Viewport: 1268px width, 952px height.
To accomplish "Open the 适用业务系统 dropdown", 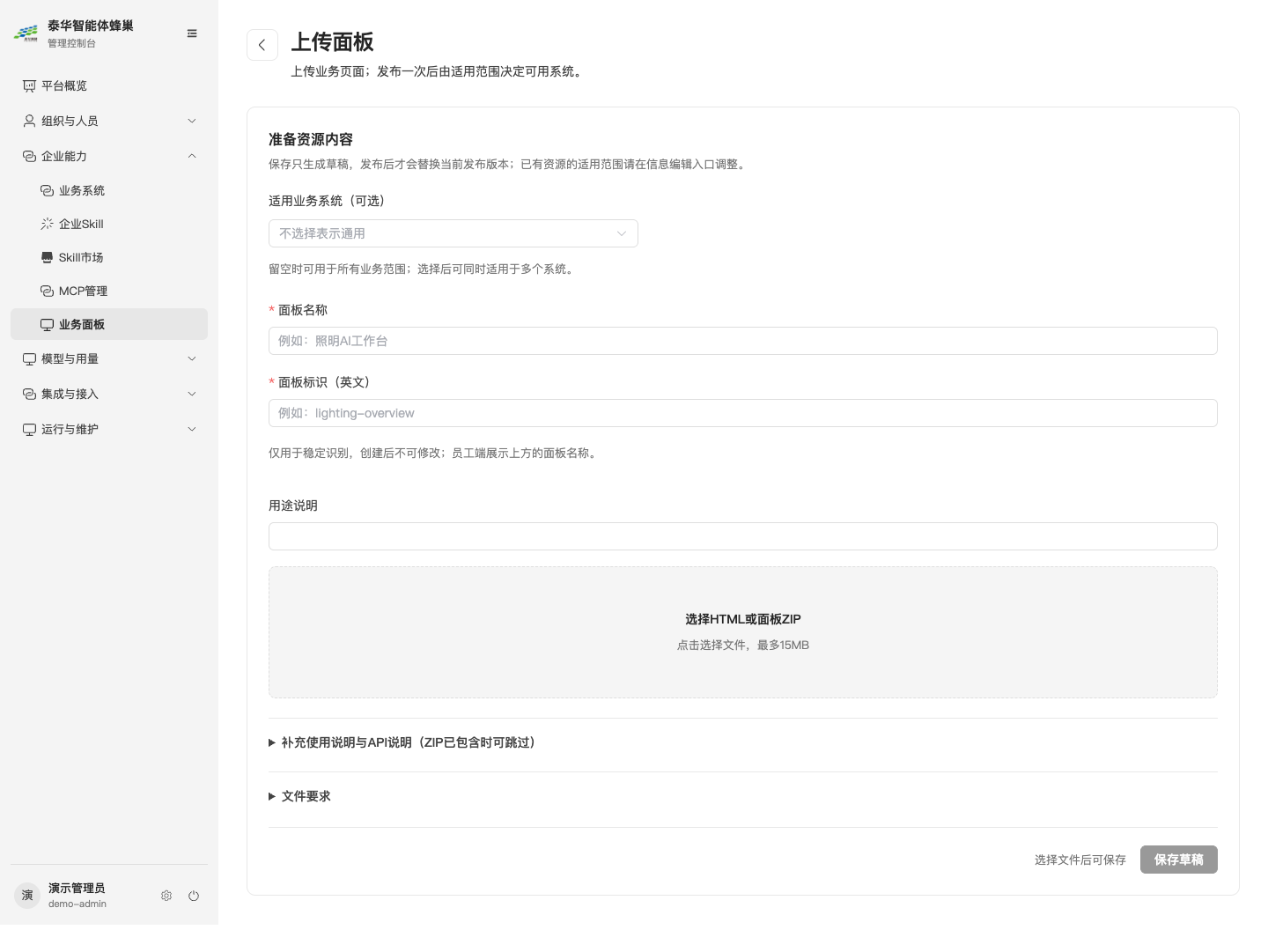I will pyautogui.click(x=453, y=233).
